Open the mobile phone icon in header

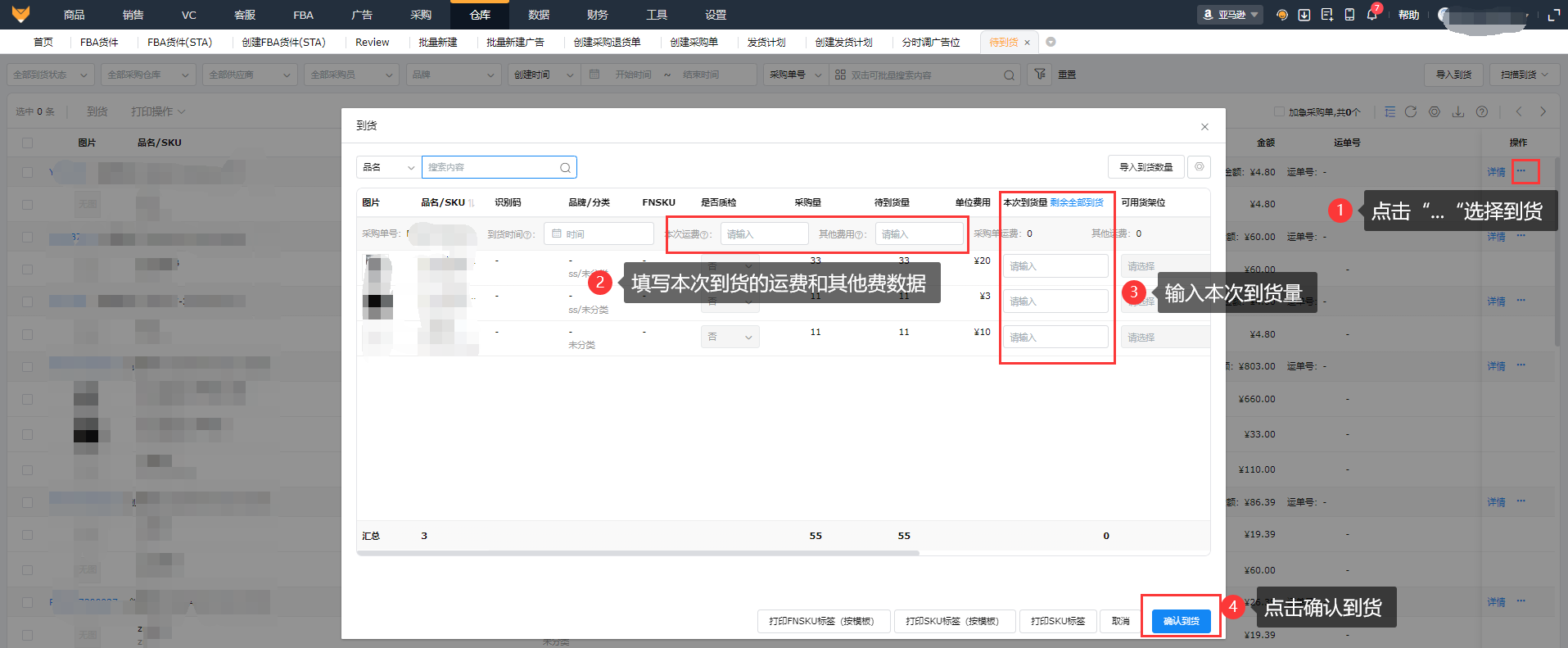(1349, 15)
